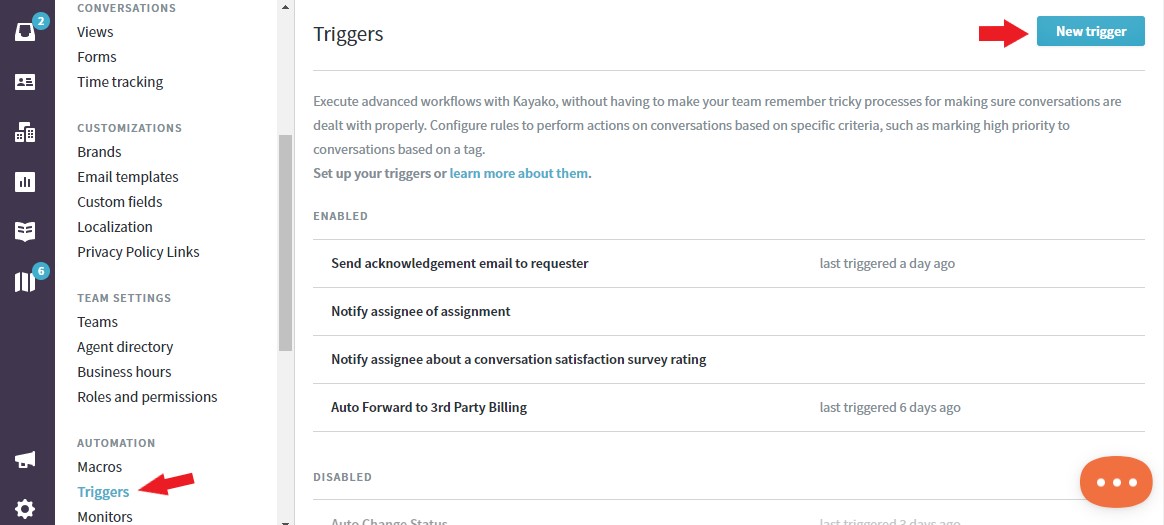Open the Notify assignee of assignment trigger
This screenshot has height=525, width=1164.
coord(729,312)
